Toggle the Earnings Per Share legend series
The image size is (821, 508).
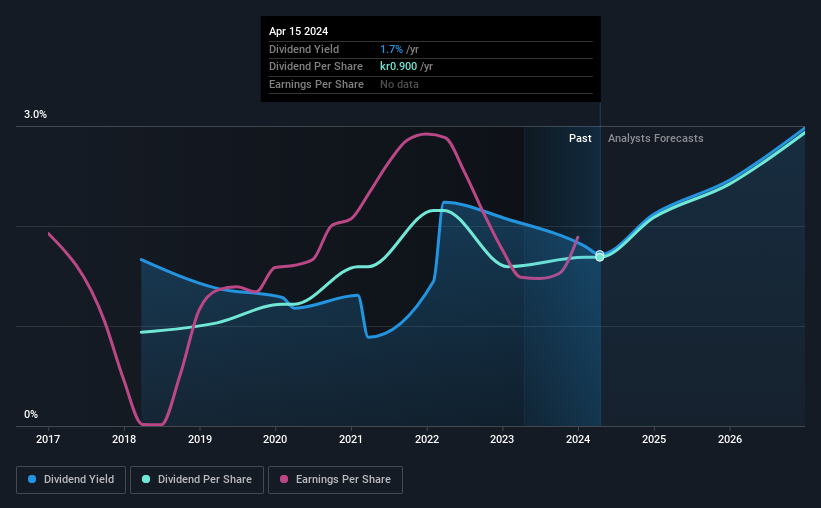click(x=335, y=480)
